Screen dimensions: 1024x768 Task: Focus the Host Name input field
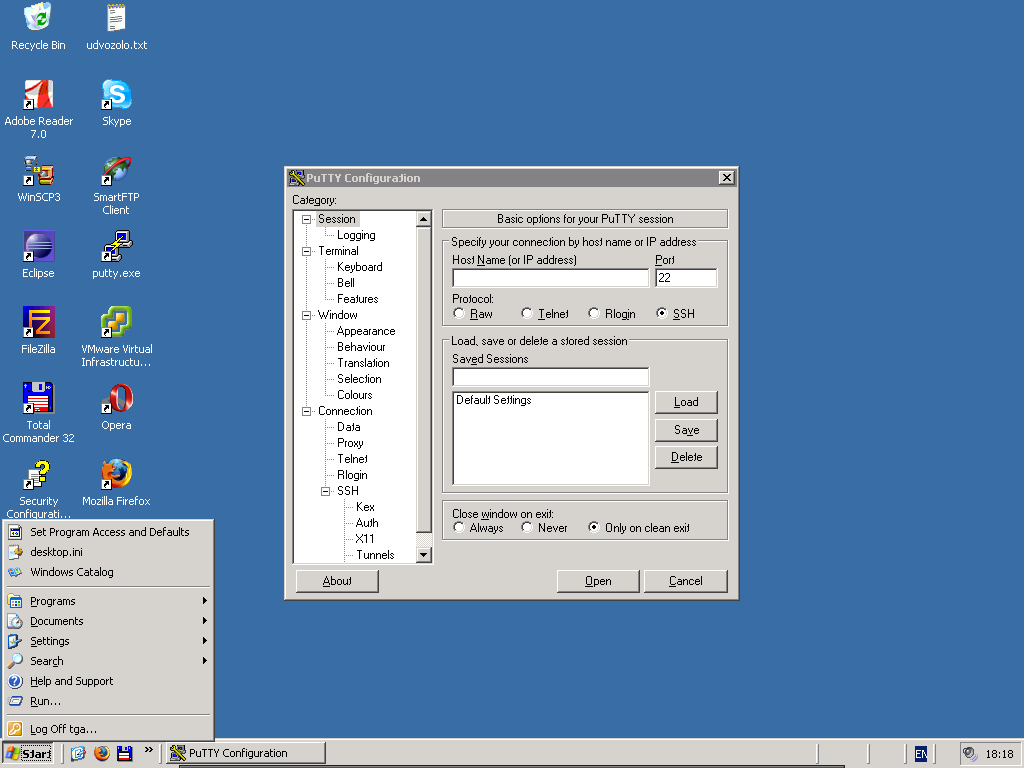click(x=551, y=278)
